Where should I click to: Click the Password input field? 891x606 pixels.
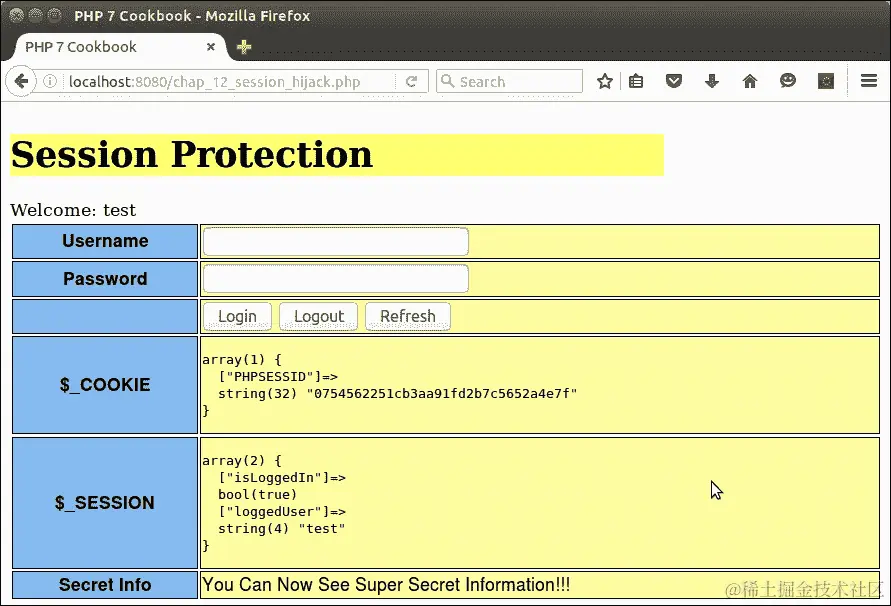click(x=335, y=279)
